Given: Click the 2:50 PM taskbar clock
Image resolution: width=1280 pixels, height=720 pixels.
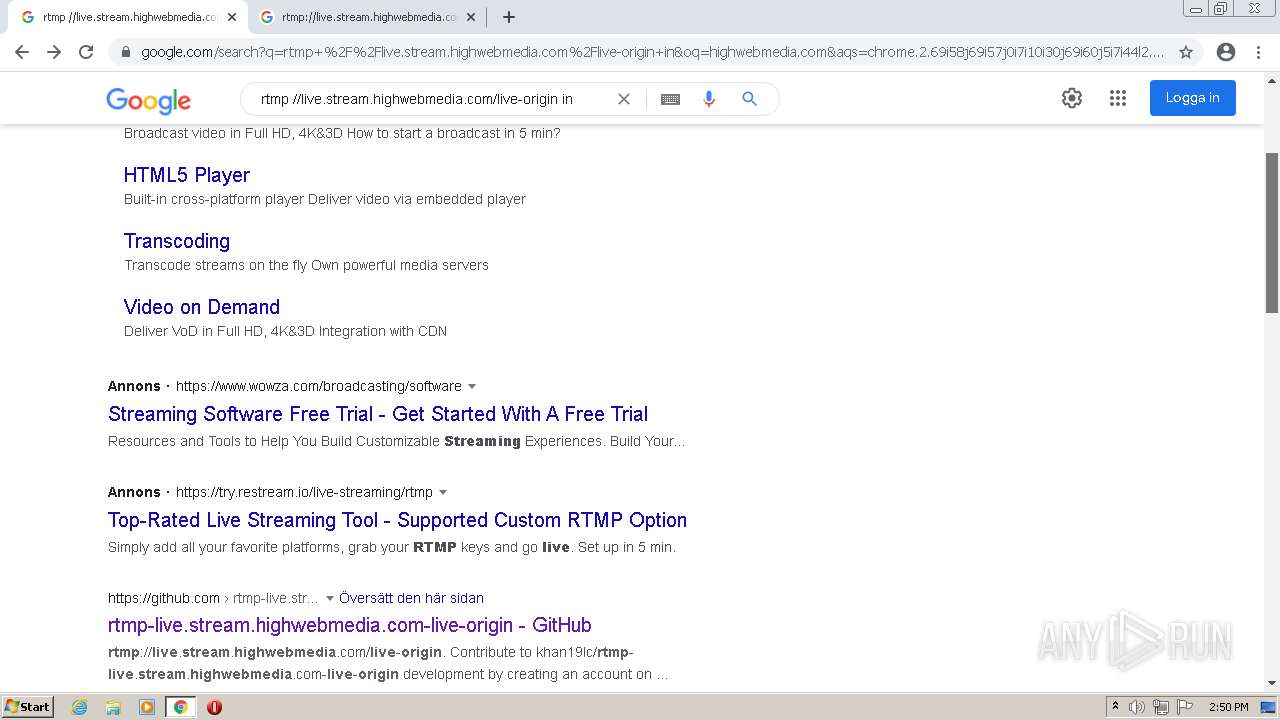Looking at the screenshot, I should tap(1229, 707).
